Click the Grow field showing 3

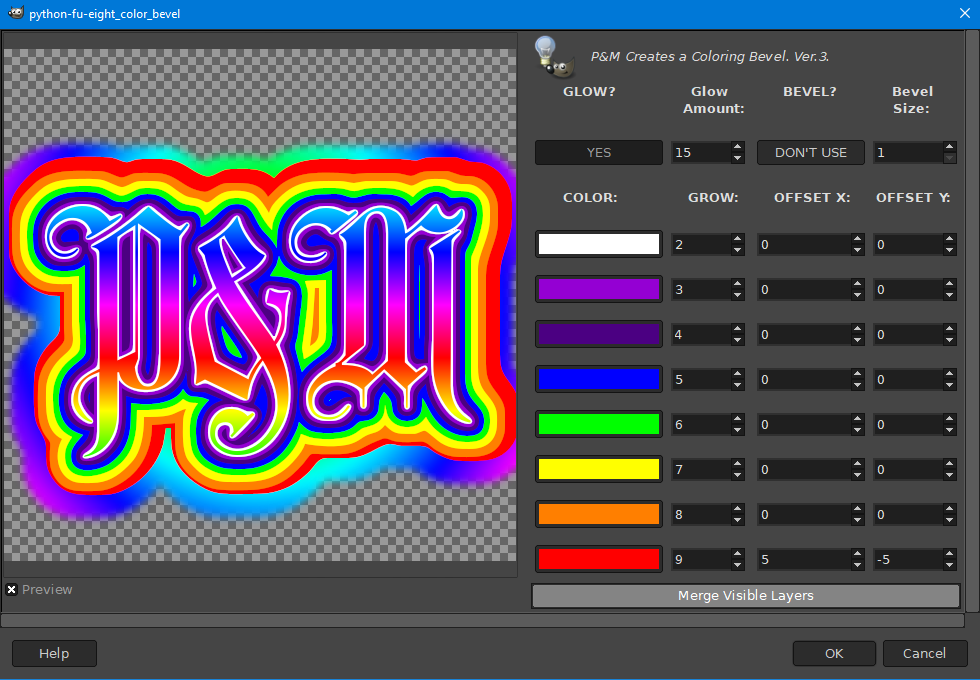pyautogui.click(x=701, y=289)
